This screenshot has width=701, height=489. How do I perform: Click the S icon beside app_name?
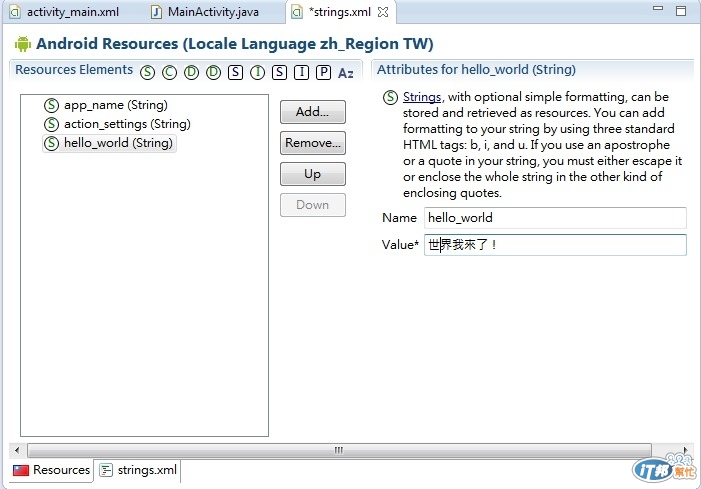(51, 105)
